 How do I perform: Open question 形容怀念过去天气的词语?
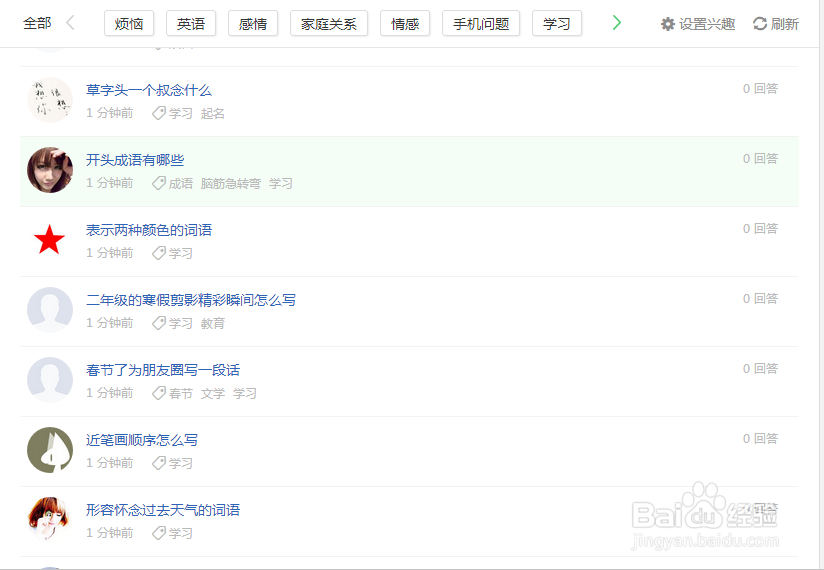click(163, 510)
